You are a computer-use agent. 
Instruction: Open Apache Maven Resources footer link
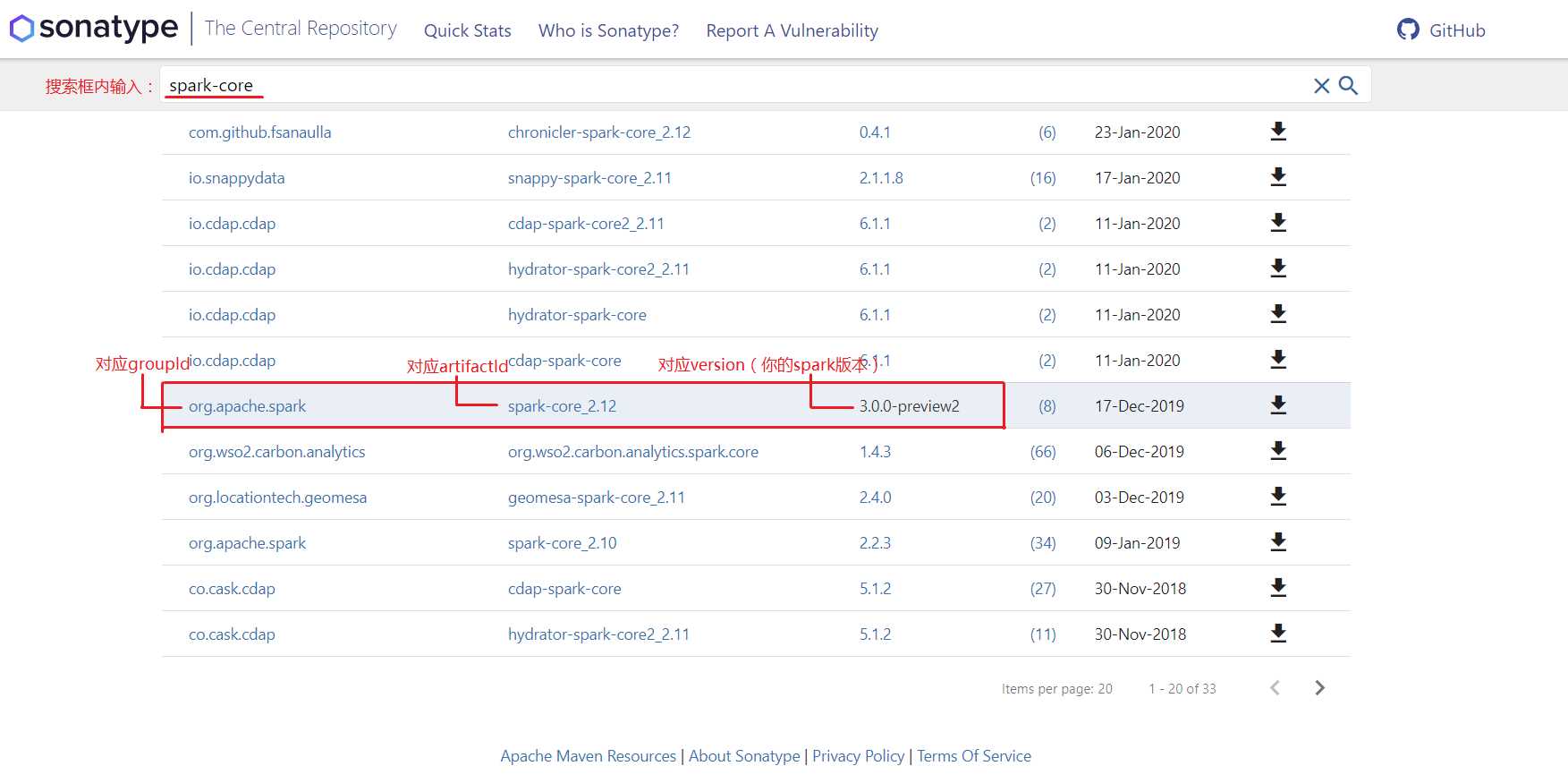[588, 756]
